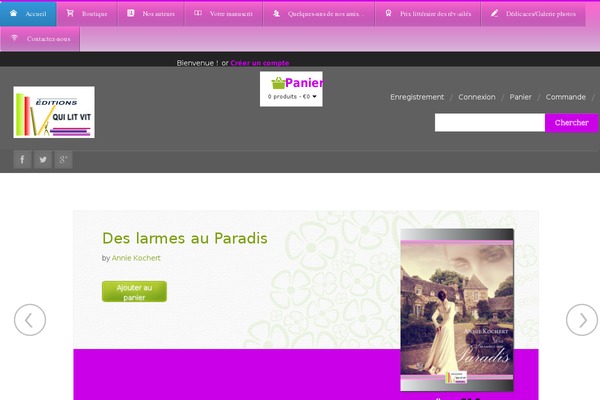Open the Accueil menu tab
The image size is (600, 400).
(28, 14)
